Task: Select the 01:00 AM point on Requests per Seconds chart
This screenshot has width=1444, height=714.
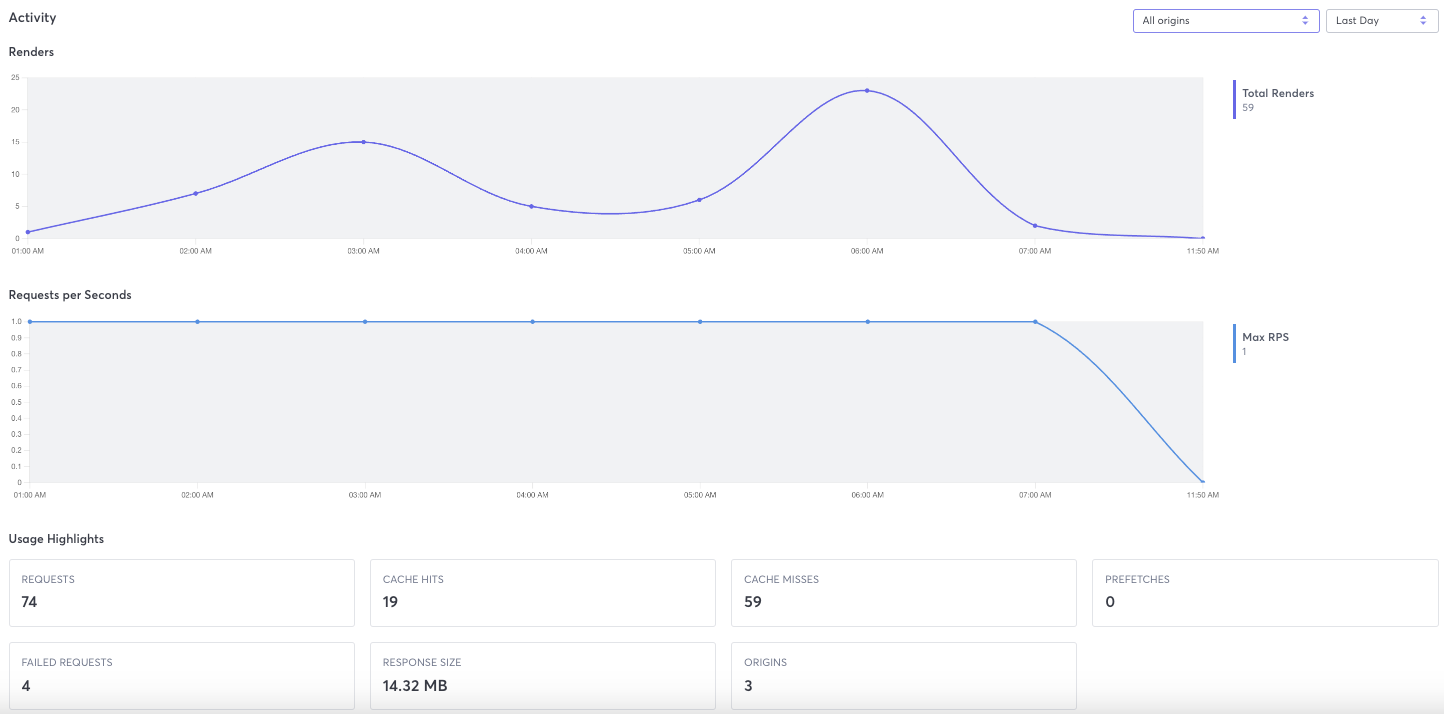Action: (x=29, y=321)
